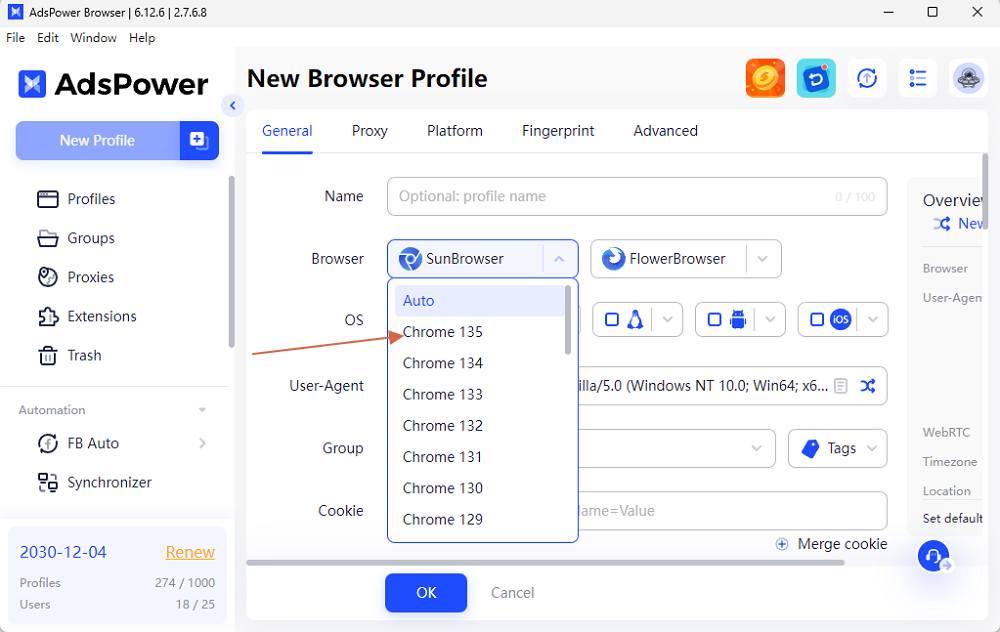Screen dimensions: 1000x632
Task: Click the AdsPower logo
Action: 113,84
